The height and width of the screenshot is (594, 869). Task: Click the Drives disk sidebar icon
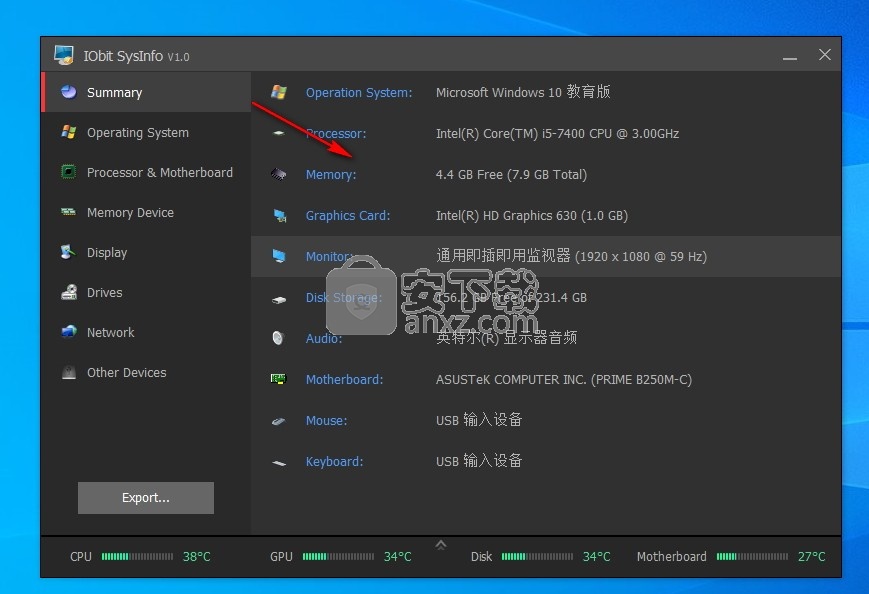(x=69, y=292)
